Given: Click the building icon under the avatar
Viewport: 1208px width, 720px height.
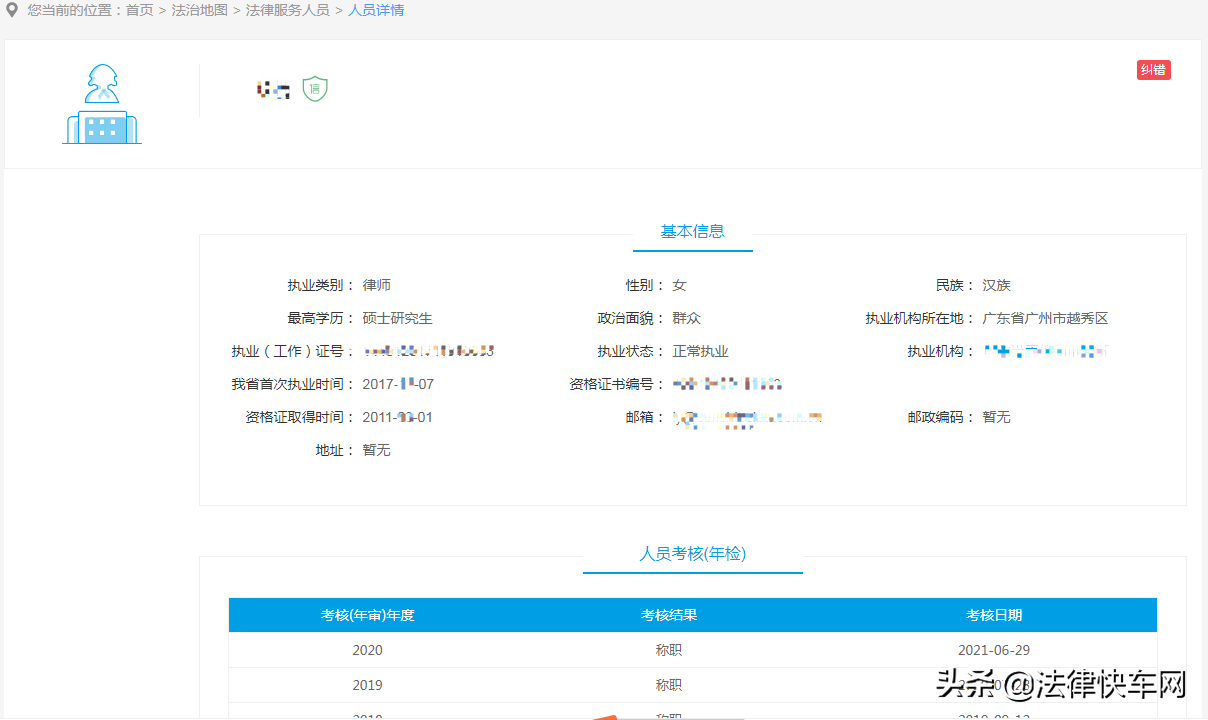Looking at the screenshot, I should (101, 128).
